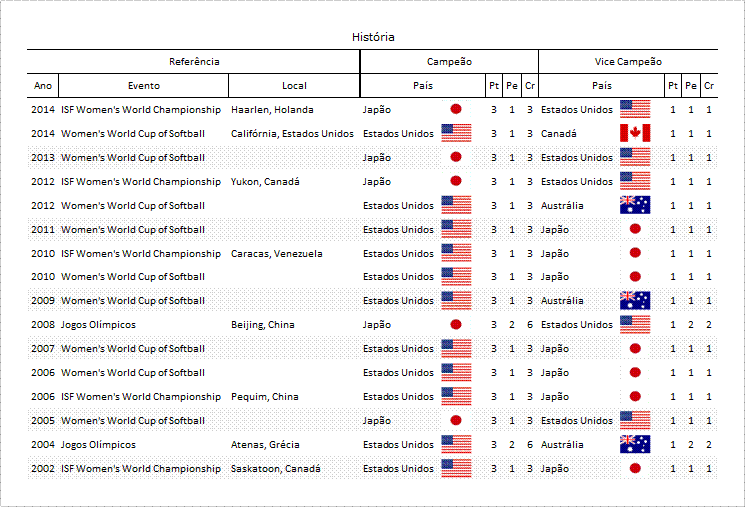
Task: Click United States vice-champion flag in Haarlen row
Action: [635, 109]
